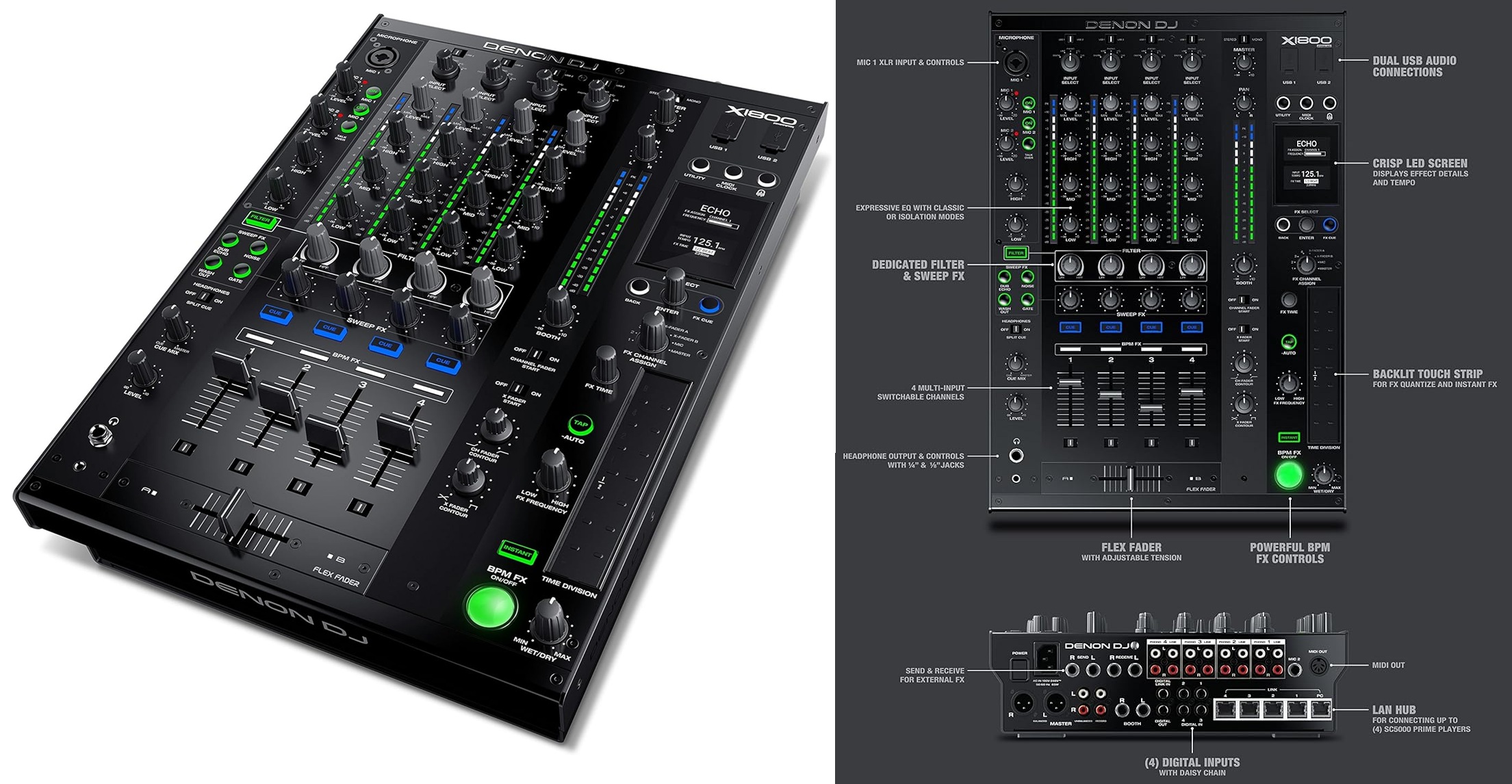1512x784 pixels.
Task: Click channel 1 fader cap in top-view diagram
Action: (1071, 382)
